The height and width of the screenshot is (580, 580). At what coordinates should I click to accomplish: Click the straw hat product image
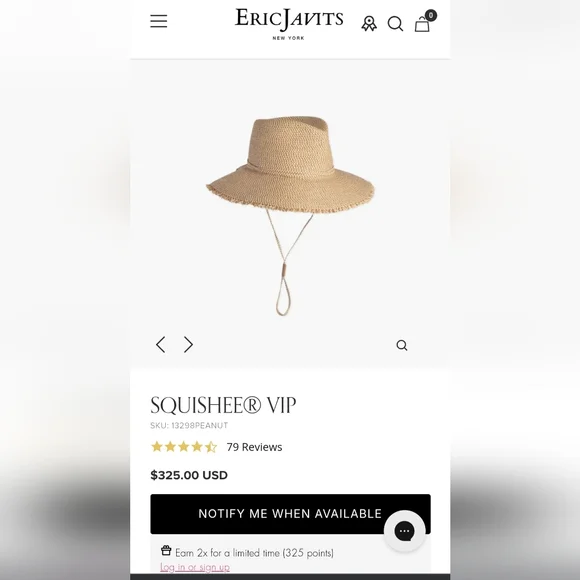coord(290,216)
